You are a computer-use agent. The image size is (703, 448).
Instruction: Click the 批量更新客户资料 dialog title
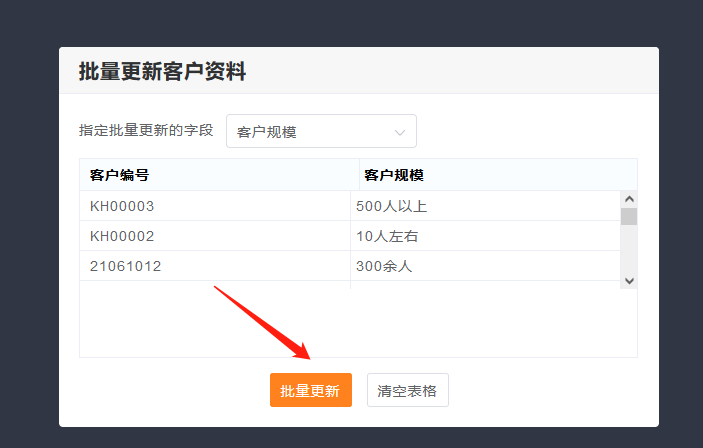[x=162, y=71]
